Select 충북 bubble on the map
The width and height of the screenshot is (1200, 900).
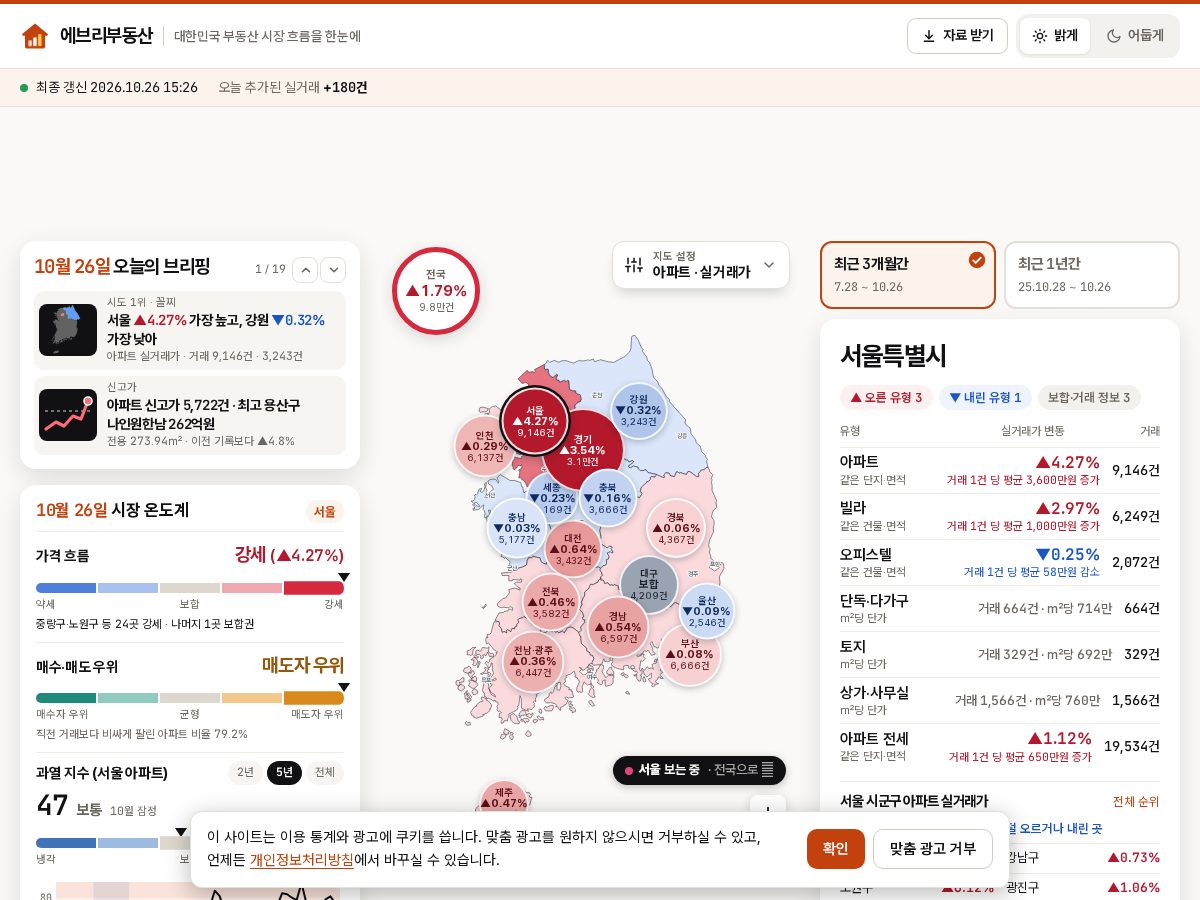607,498
